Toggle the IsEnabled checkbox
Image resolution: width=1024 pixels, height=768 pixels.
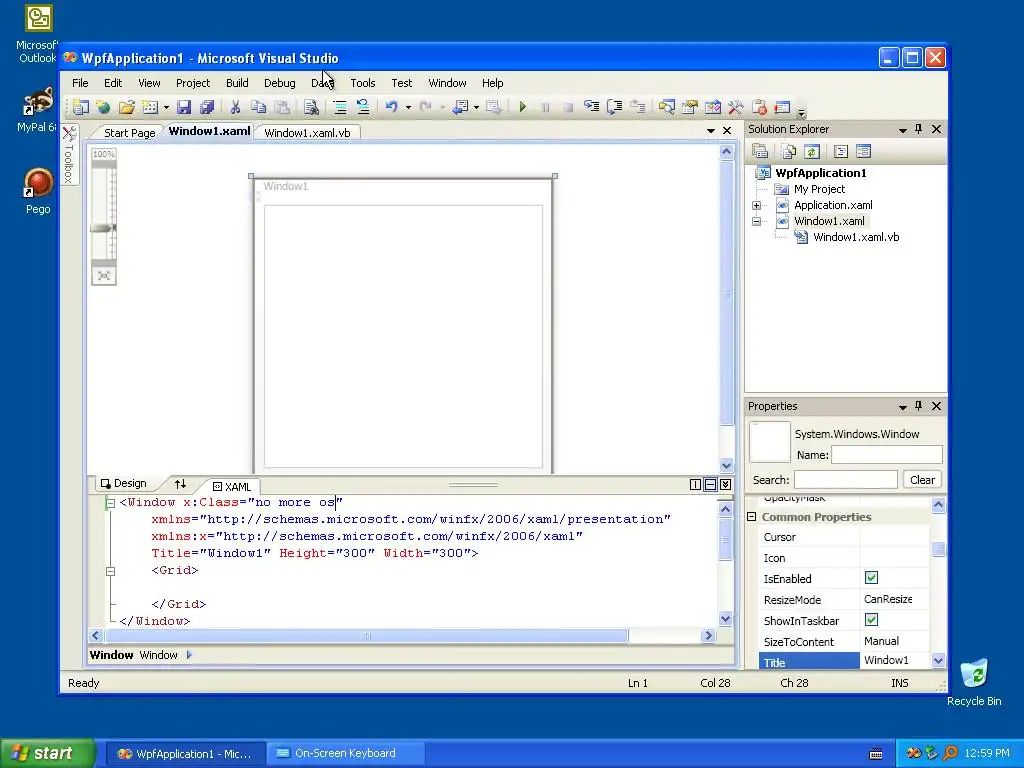(x=871, y=577)
